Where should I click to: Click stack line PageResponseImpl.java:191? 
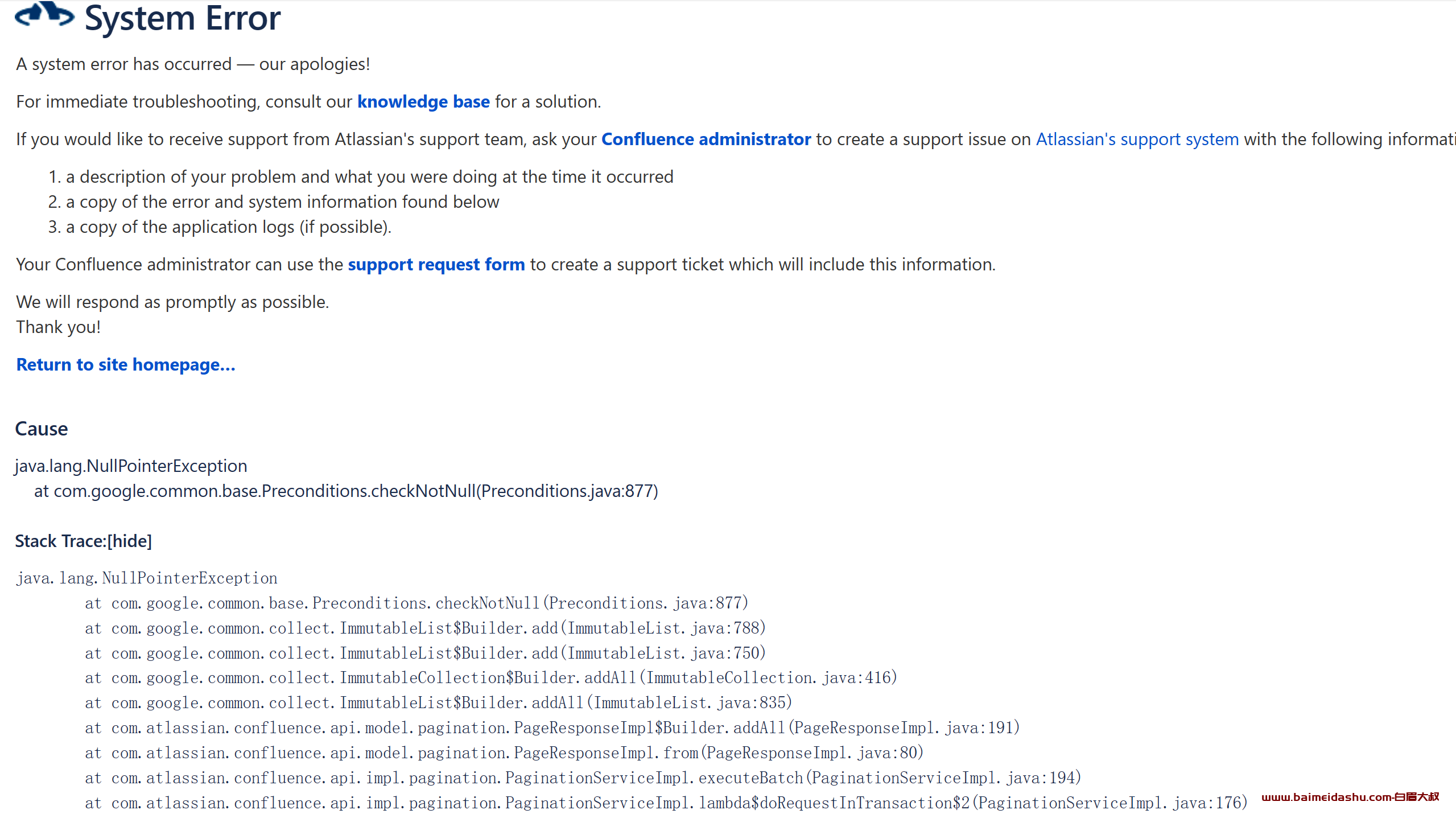[x=552, y=728]
